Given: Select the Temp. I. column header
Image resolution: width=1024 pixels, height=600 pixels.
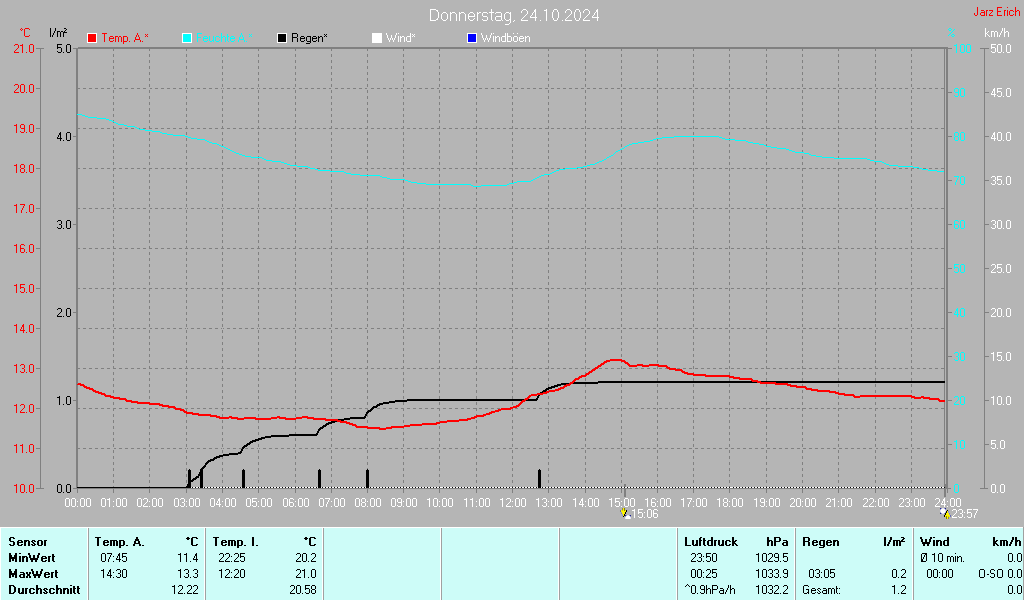Looking at the screenshot, I should (235, 542).
